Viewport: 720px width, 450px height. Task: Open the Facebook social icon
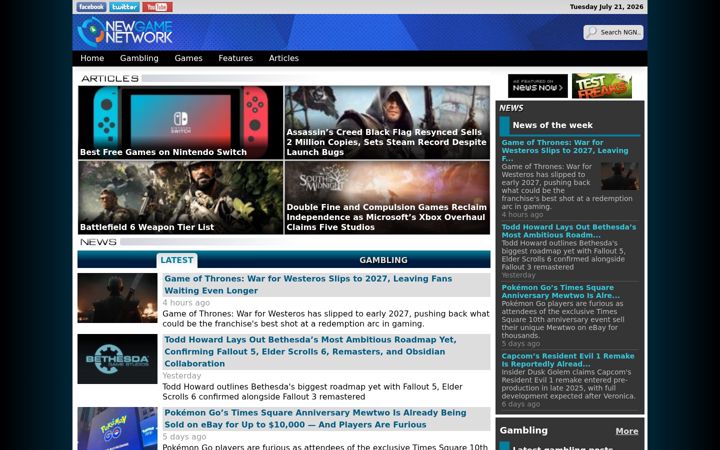91,7
